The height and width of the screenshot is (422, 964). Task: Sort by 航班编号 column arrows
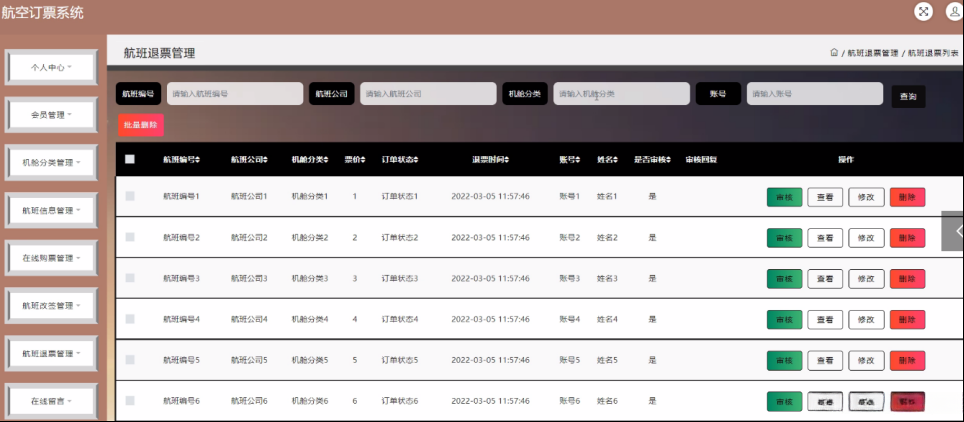pos(197,159)
